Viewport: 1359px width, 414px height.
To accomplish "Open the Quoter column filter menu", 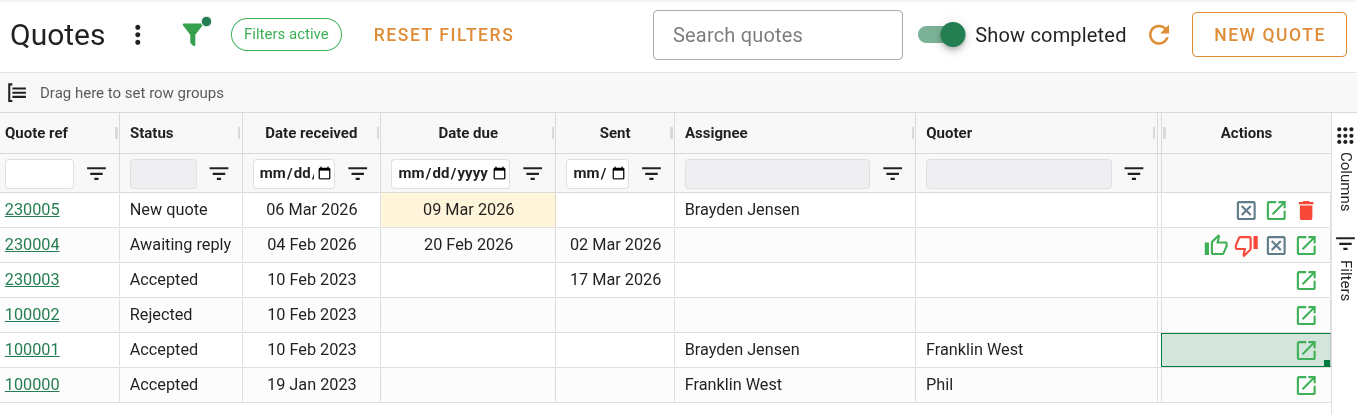I will click(x=1134, y=174).
